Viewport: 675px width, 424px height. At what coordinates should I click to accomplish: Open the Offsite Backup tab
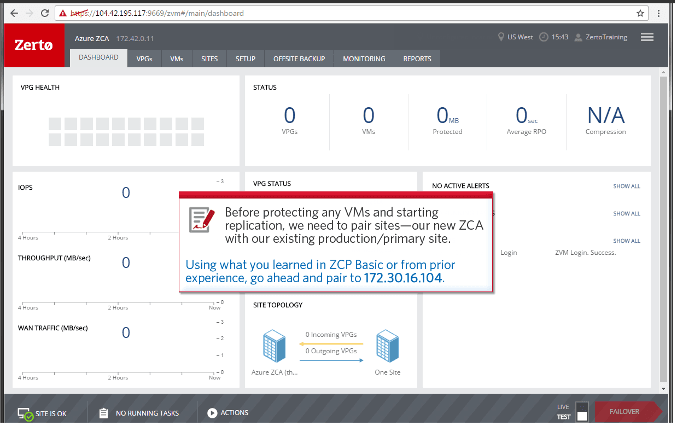[x=299, y=59]
